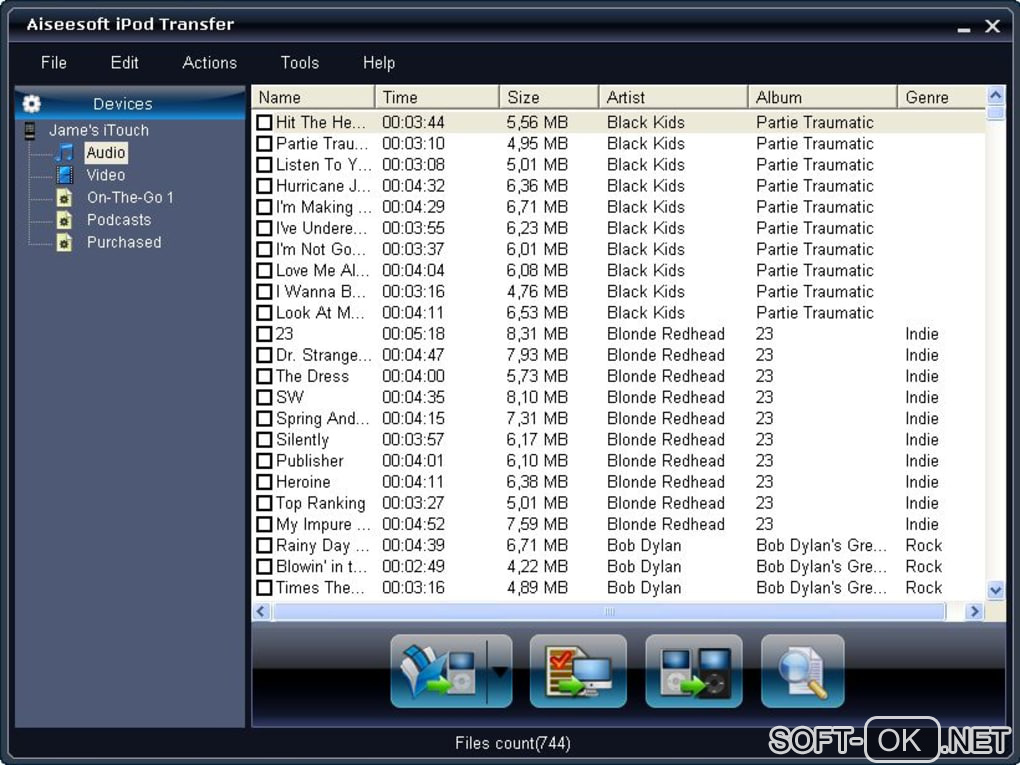Click the Love Me Al... song title
This screenshot has width=1020, height=765.
tap(322, 271)
